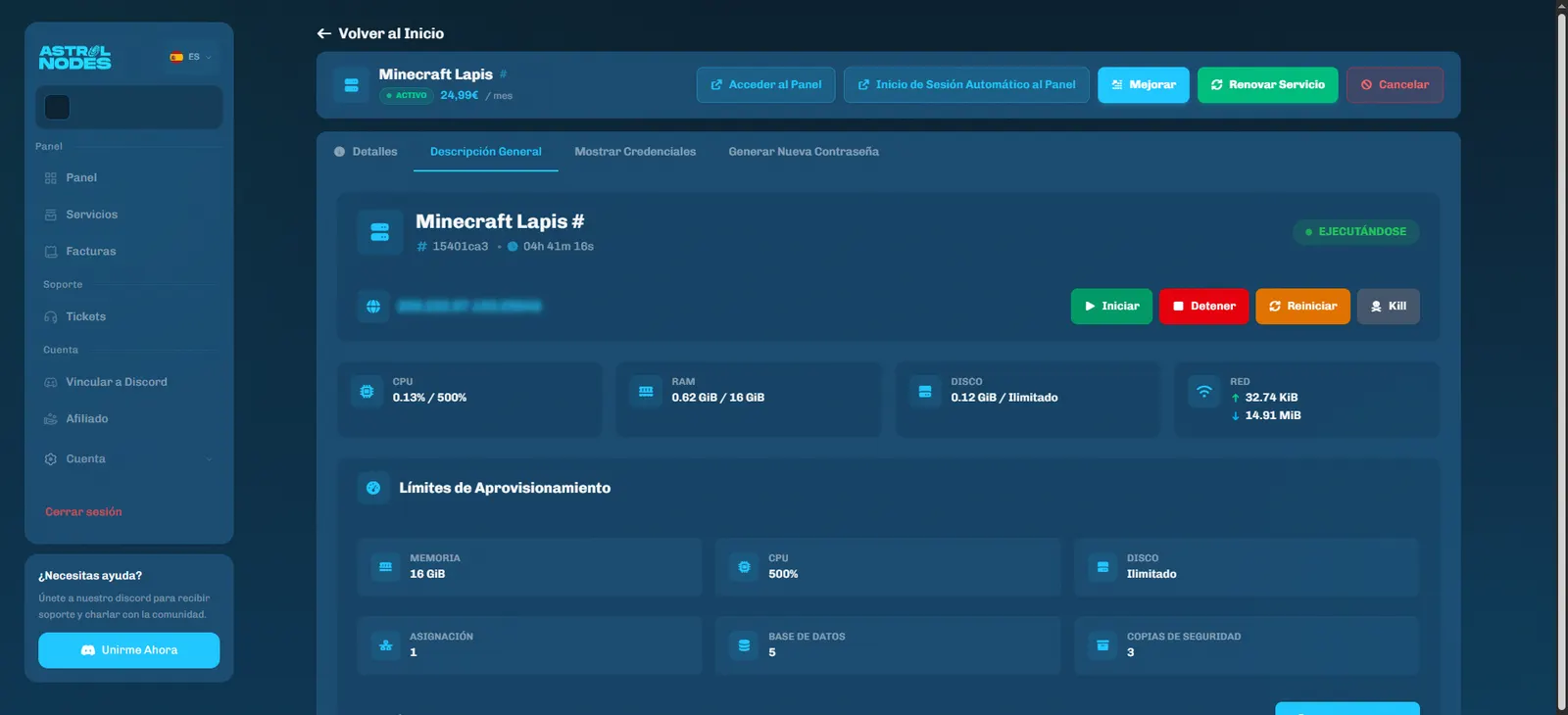Open Generar Nueva Contraseña tab
The height and width of the screenshot is (715, 1568).
pyautogui.click(x=804, y=152)
